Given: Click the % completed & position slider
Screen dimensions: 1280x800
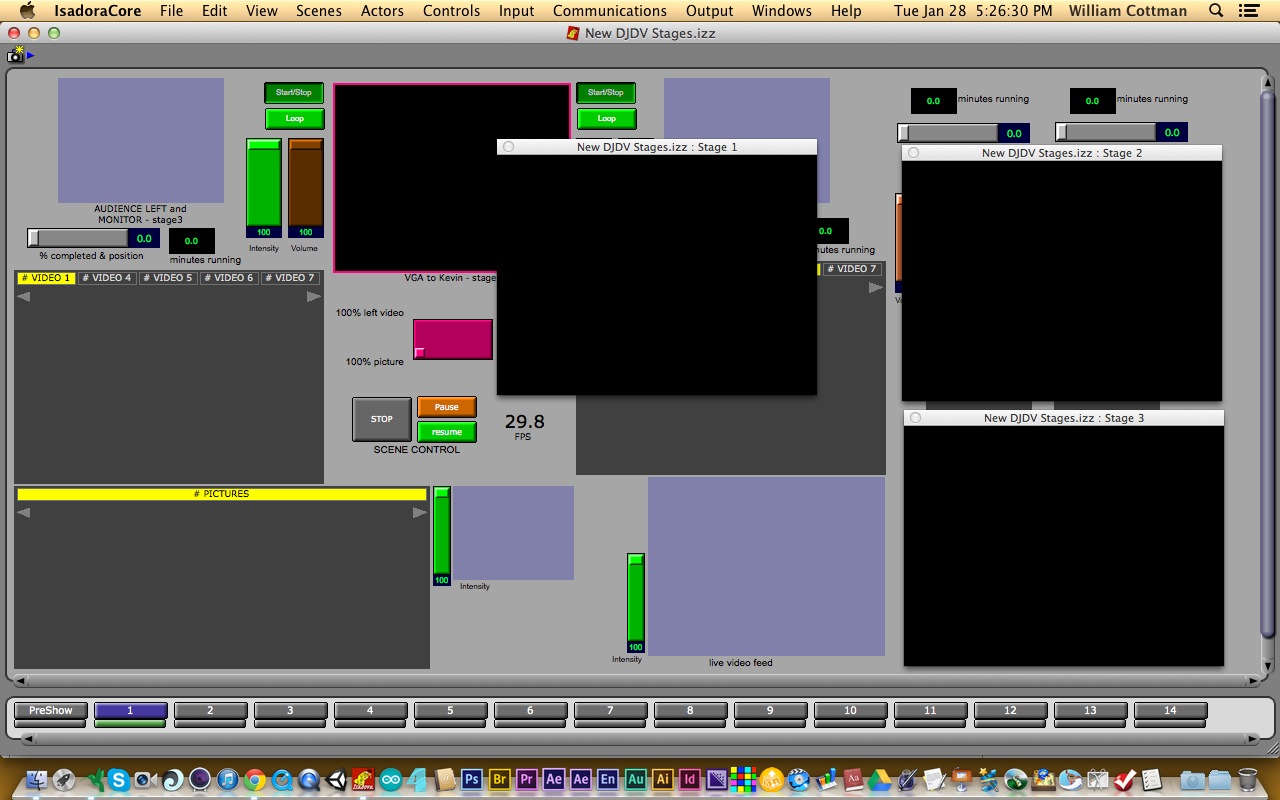Looking at the screenshot, I should tap(93, 238).
